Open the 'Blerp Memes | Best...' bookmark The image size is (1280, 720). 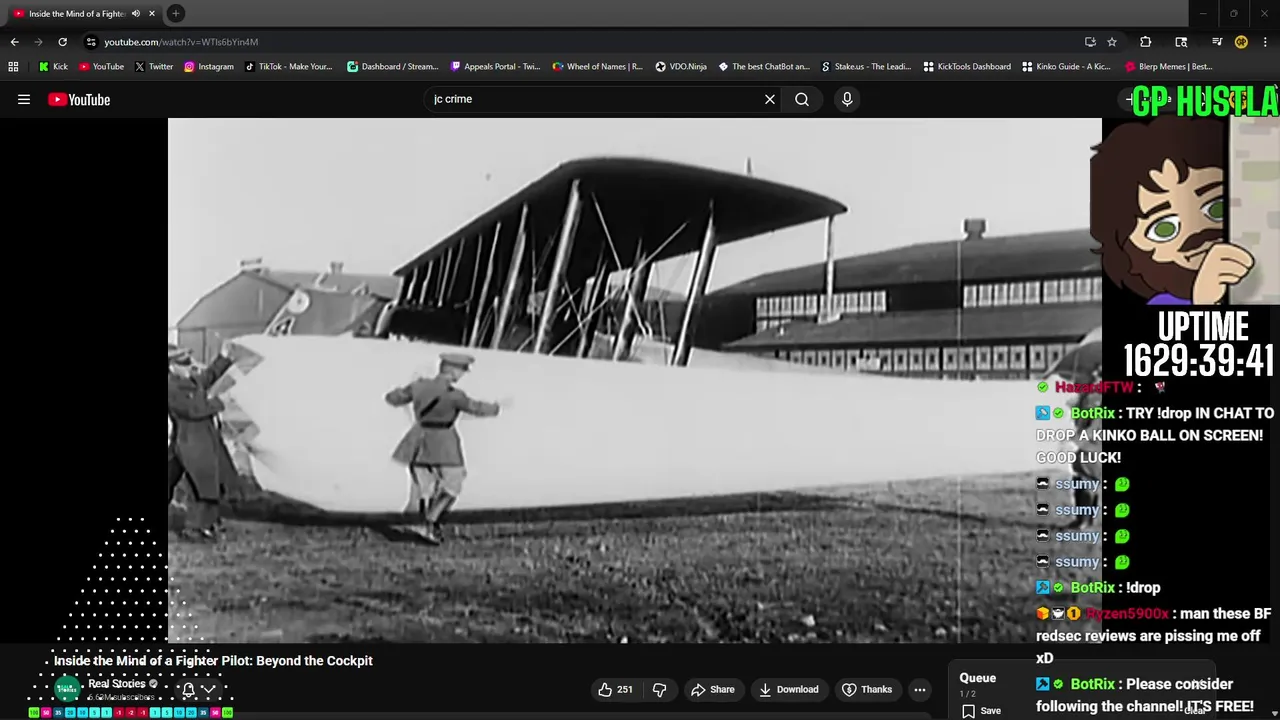click(x=1169, y=67)
